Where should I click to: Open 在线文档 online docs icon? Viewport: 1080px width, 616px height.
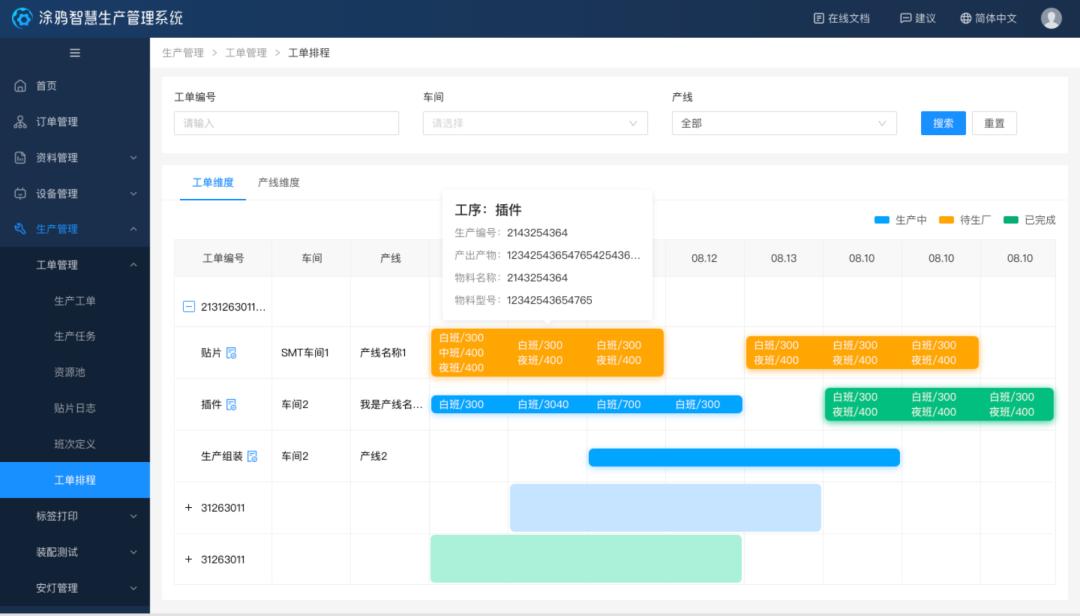coord(818,19)
